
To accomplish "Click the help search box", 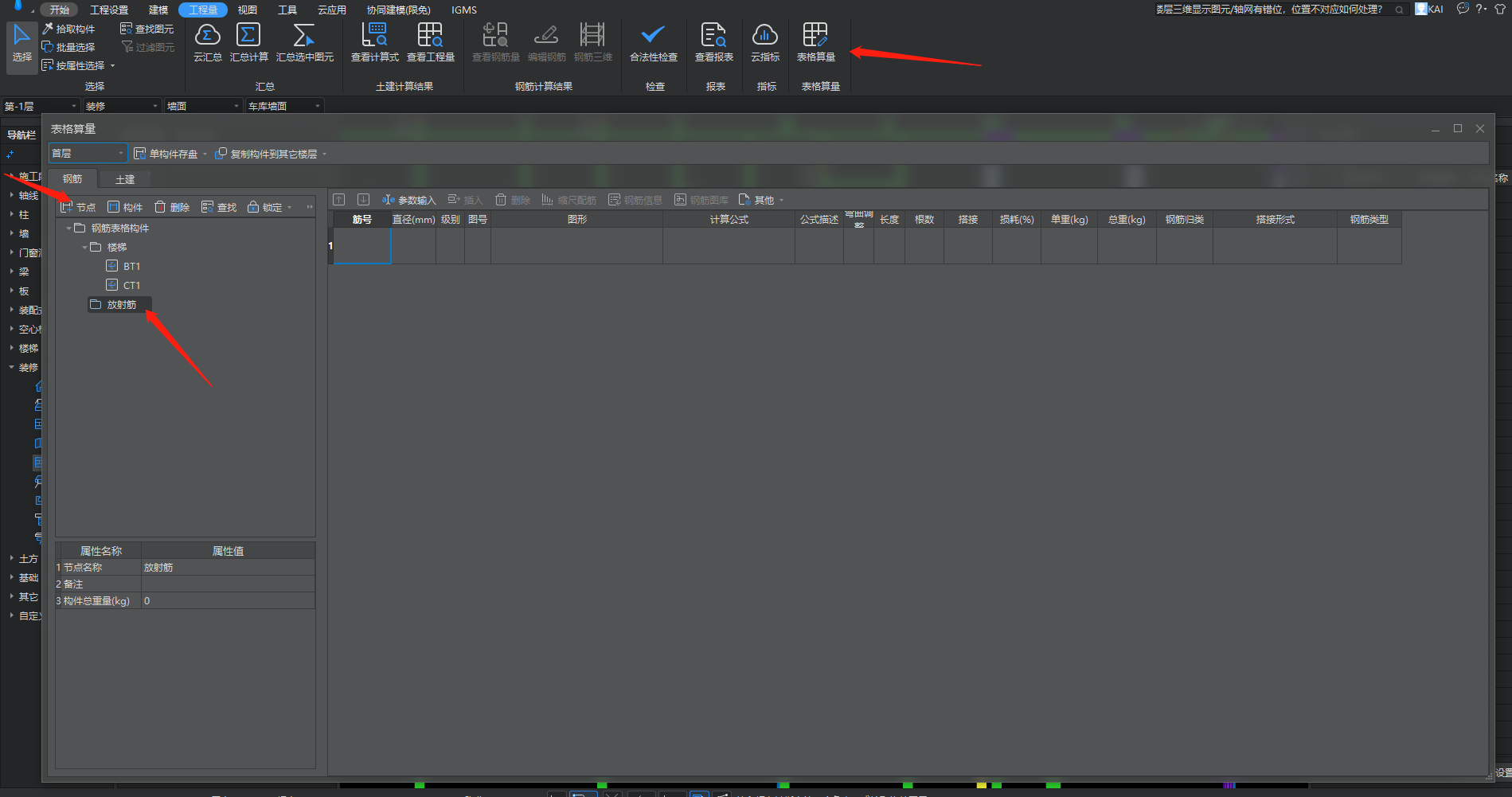I will point(1280,10).
